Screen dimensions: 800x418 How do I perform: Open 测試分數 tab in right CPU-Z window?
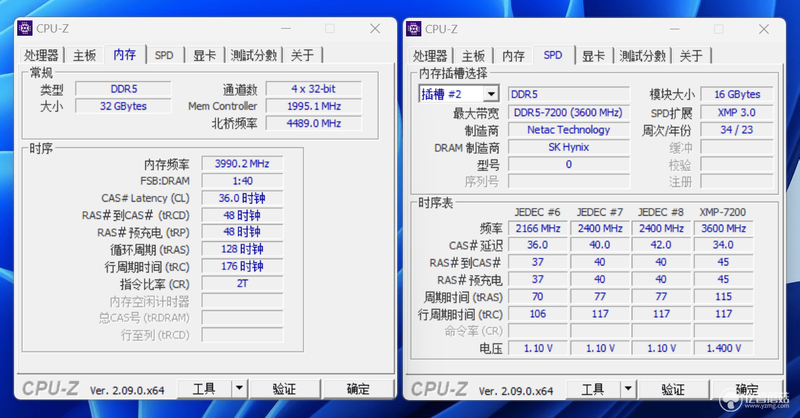tap(642, 56)
